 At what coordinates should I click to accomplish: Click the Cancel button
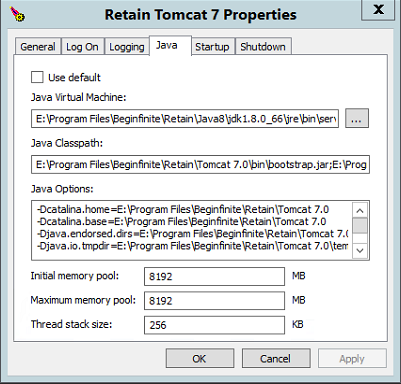tap(276, 358)
